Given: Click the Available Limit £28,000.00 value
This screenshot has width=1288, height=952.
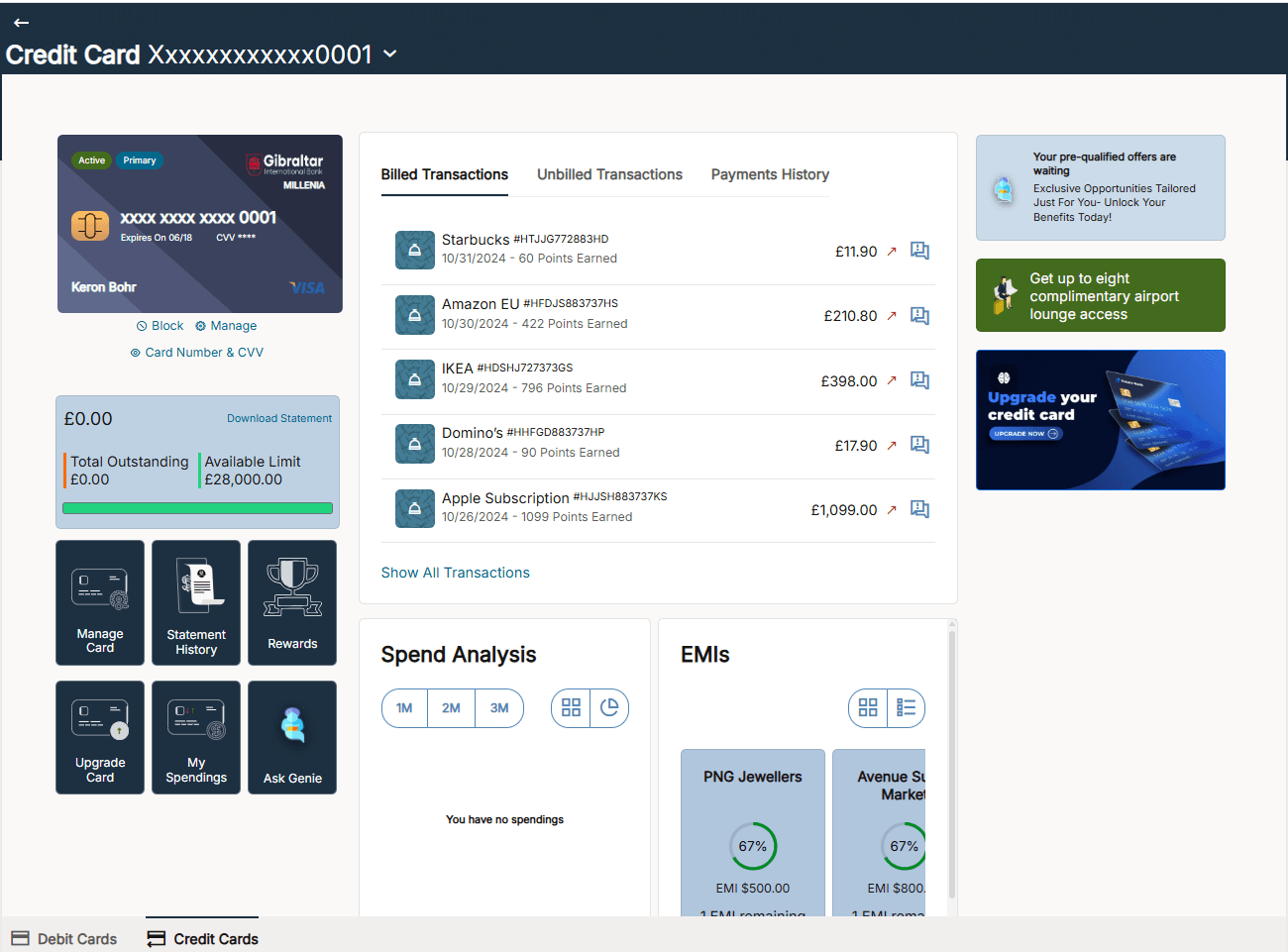Looking at the screenshot, I should coord(244,479).
